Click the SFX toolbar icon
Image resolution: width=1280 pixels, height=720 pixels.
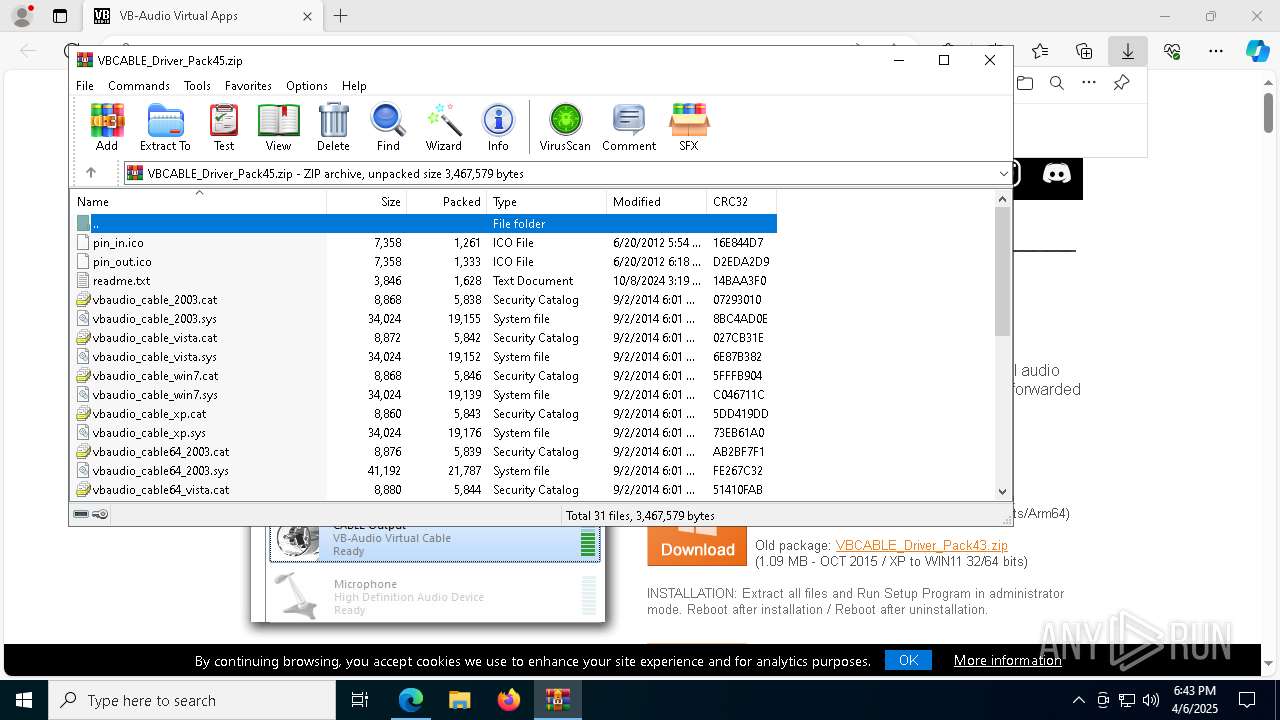coord(689,127)
